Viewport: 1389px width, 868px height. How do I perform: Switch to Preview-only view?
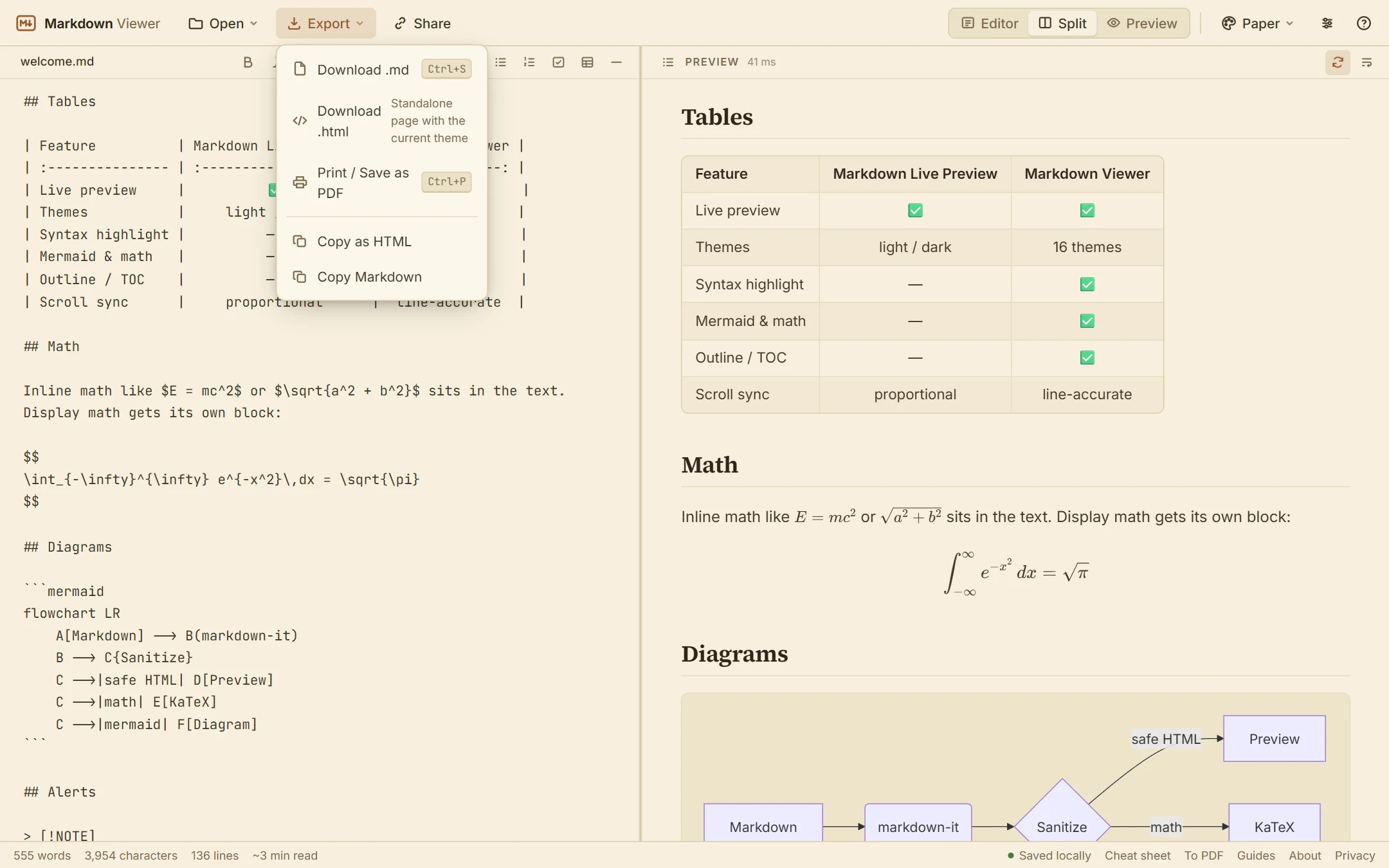pyautogui.click(x=1142, y=23)
